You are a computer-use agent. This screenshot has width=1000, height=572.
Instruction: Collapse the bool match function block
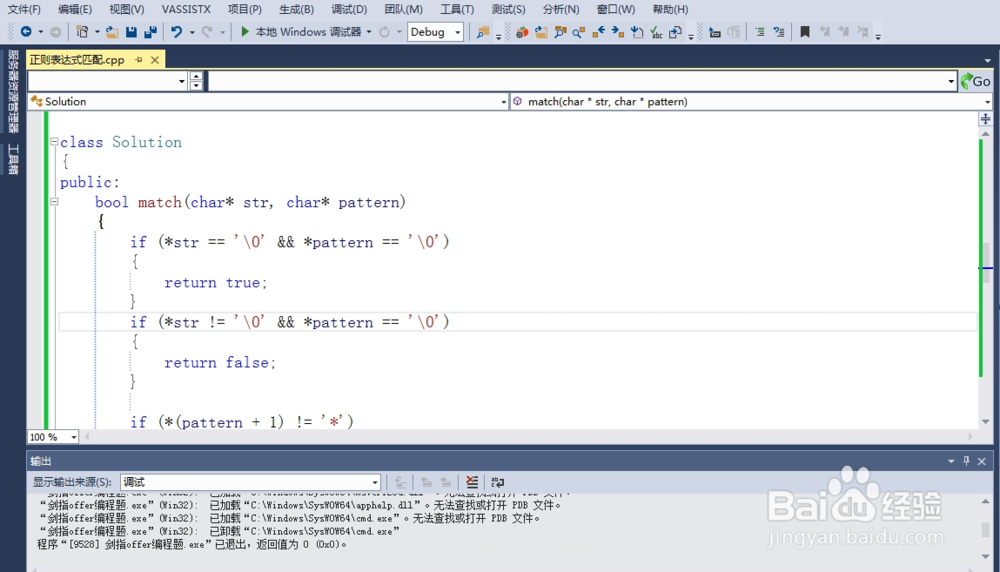(54, 202)
